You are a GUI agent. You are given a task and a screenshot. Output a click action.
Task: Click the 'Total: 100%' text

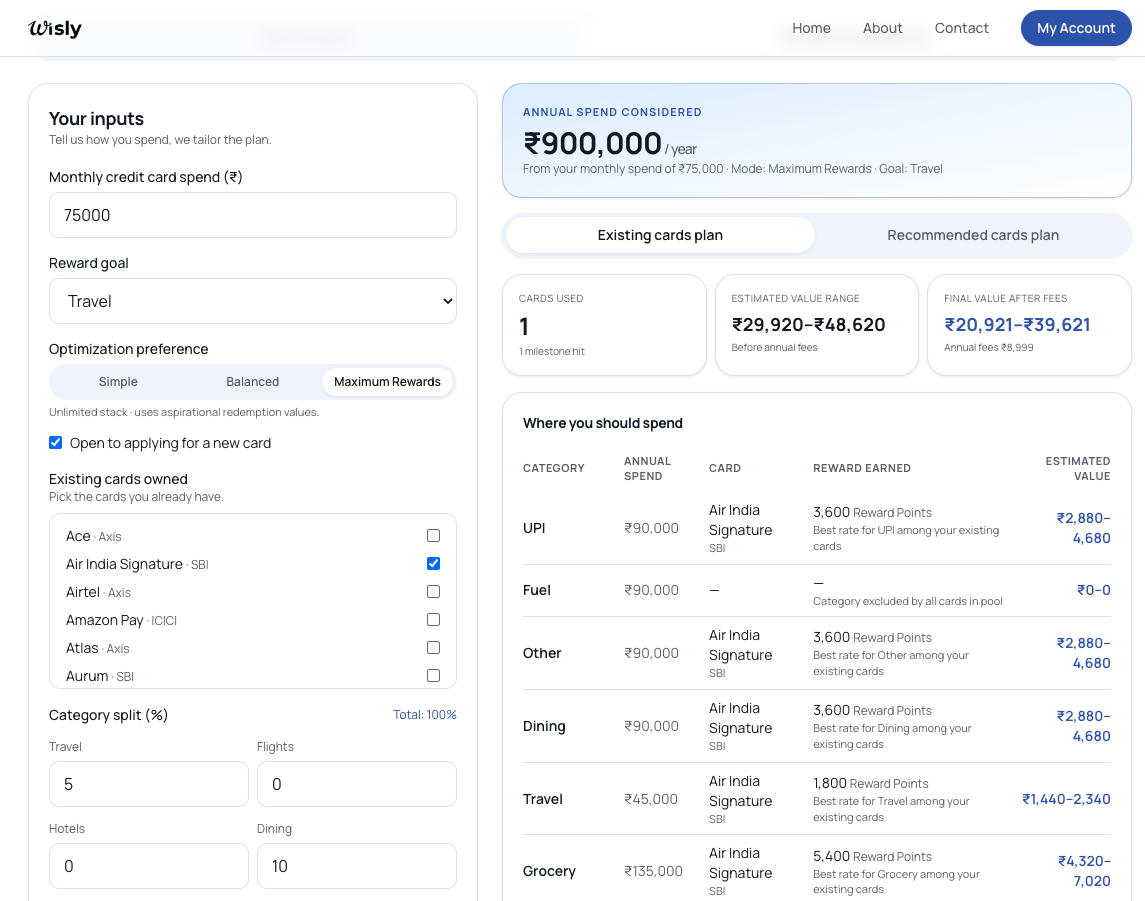[x=425, y=715]
